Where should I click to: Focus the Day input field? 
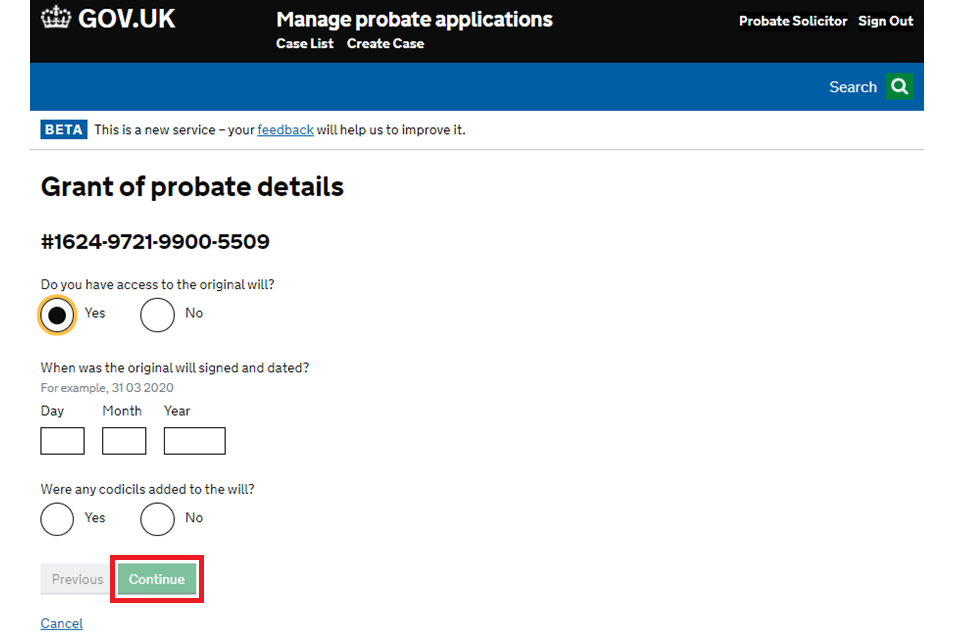[62, 441]
